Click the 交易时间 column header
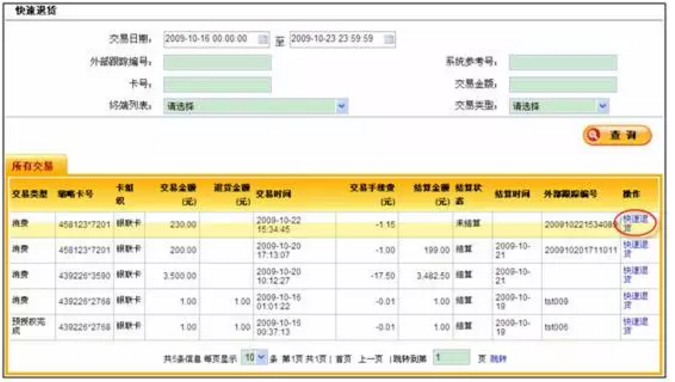This screenshot has width=675, height=382. [273, 194]
